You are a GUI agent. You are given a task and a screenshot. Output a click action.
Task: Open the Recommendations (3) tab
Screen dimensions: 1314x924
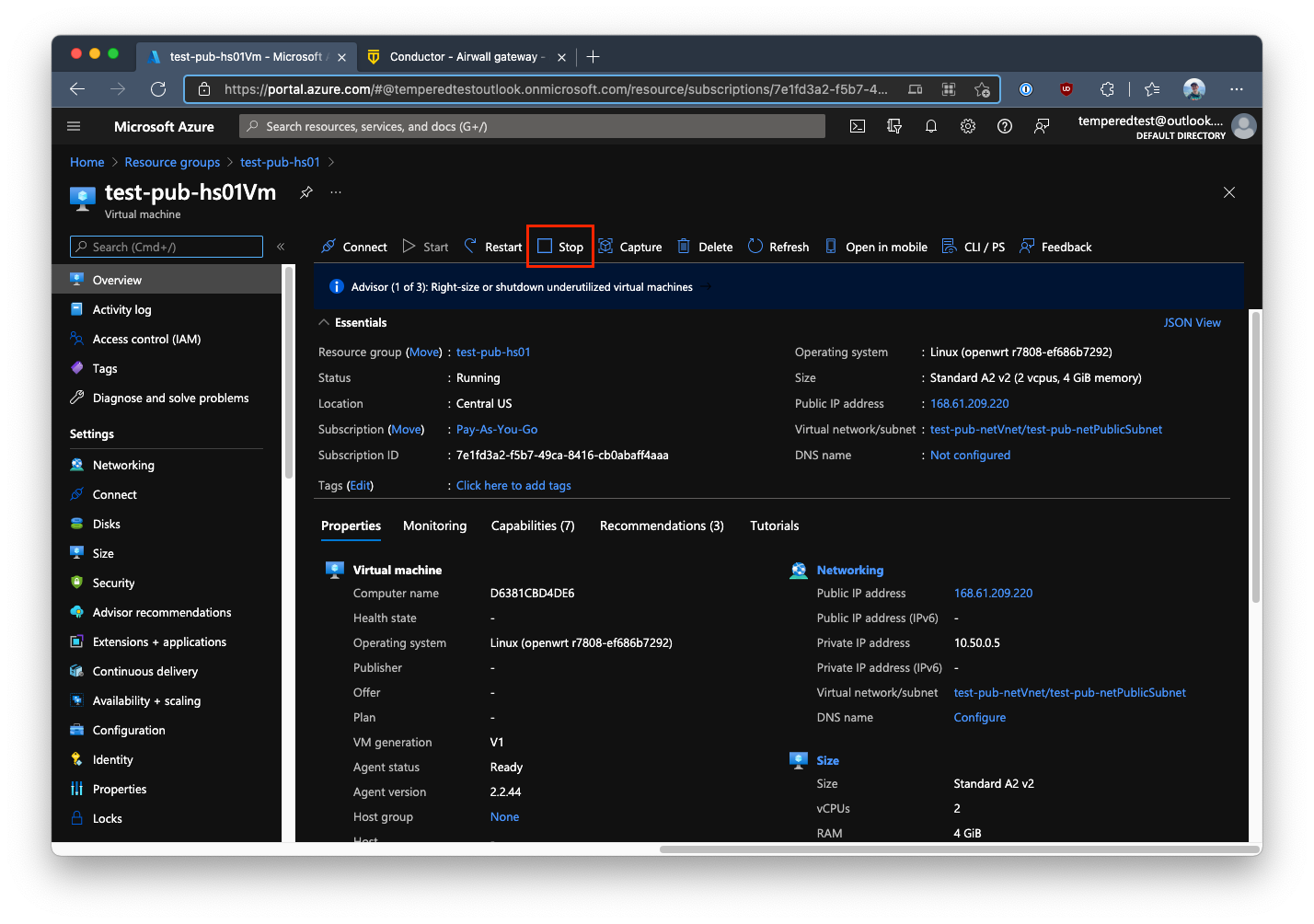(662, 526)
